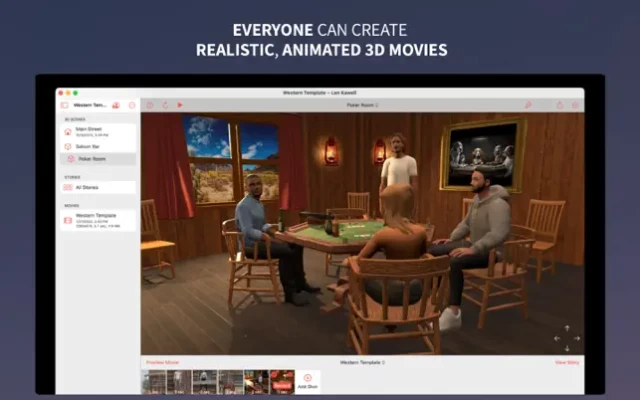Expand the Western Template dropdown above thumbnails
The width and height of the screenshot is (640, 400).
click(x=362, y=362)
